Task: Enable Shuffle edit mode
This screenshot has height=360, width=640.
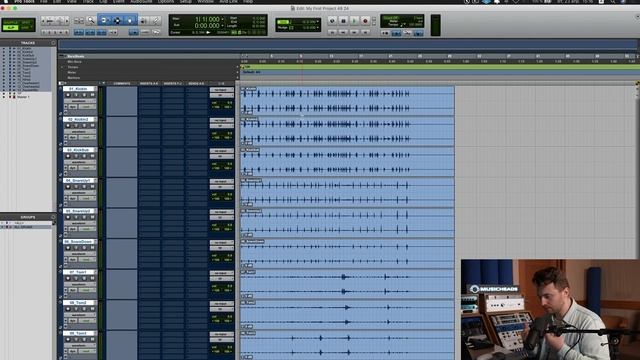Action: tap(11, 22)
